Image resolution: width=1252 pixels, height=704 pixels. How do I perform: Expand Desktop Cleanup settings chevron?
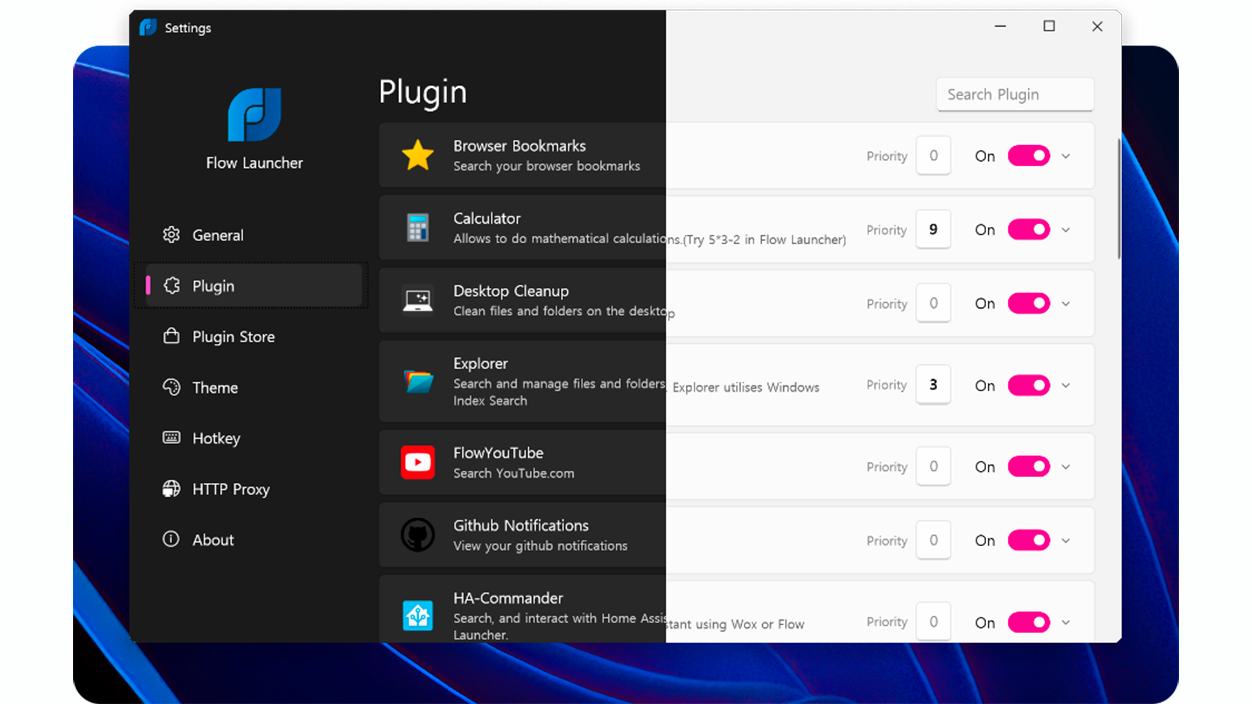(1066, 303)
